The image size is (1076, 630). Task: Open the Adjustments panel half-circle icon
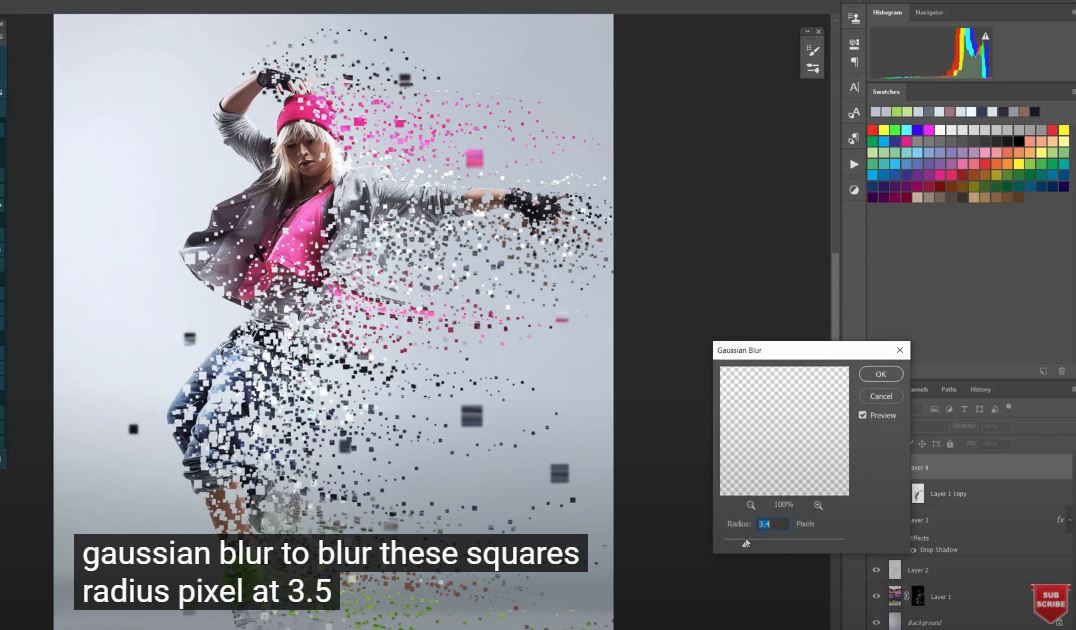point(854,190)
